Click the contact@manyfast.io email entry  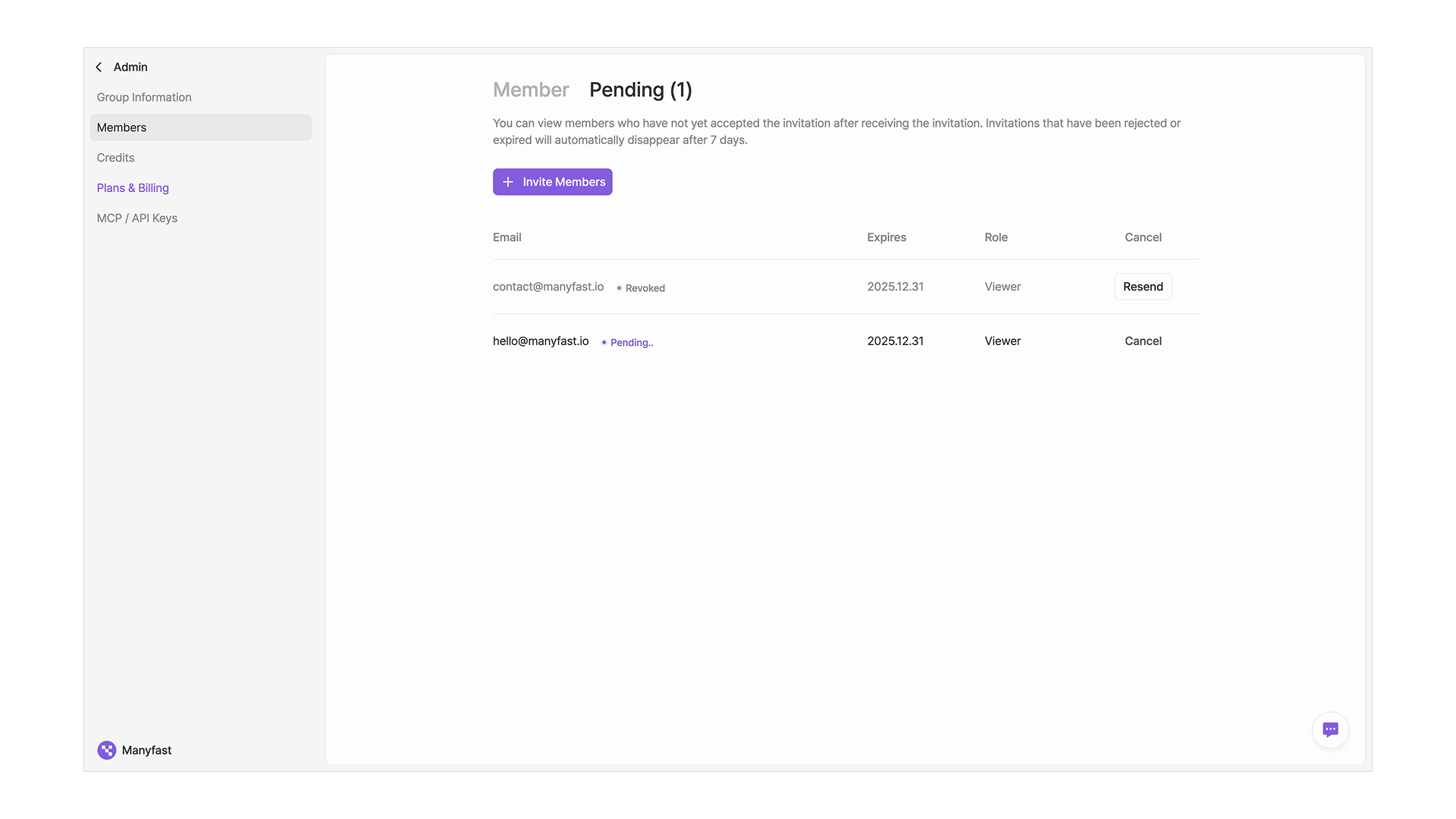point(548,287)
